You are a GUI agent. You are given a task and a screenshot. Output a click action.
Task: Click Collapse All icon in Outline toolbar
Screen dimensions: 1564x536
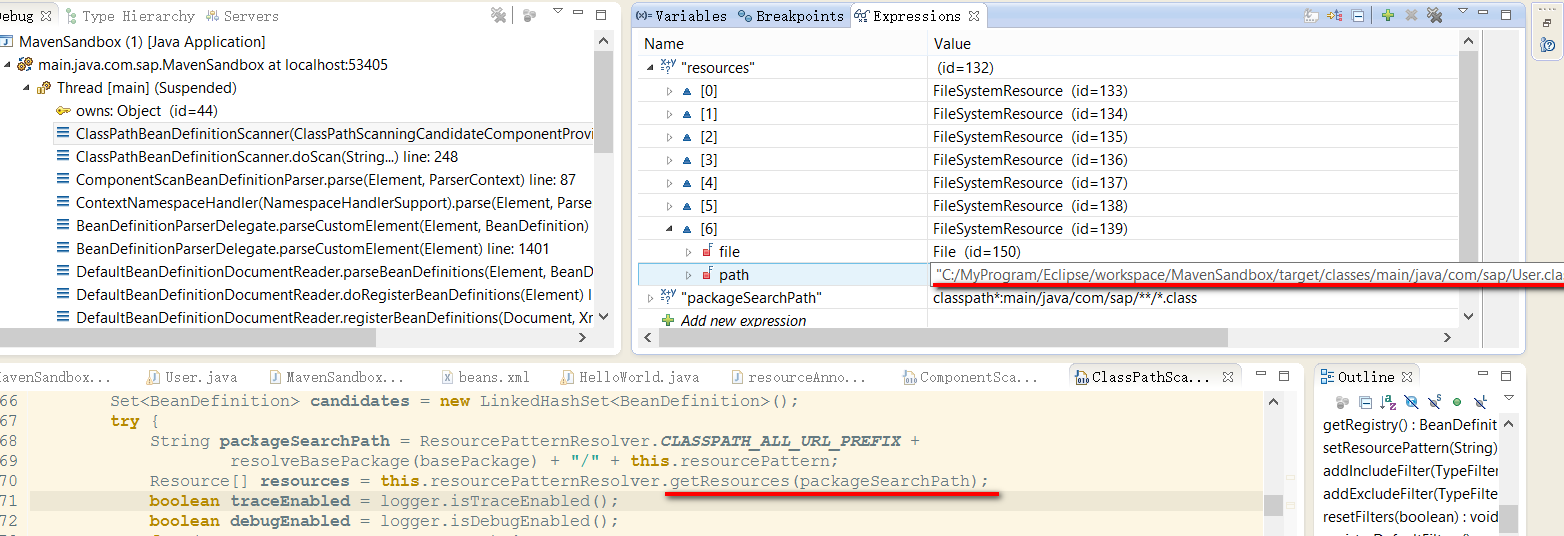point(1365,402)
